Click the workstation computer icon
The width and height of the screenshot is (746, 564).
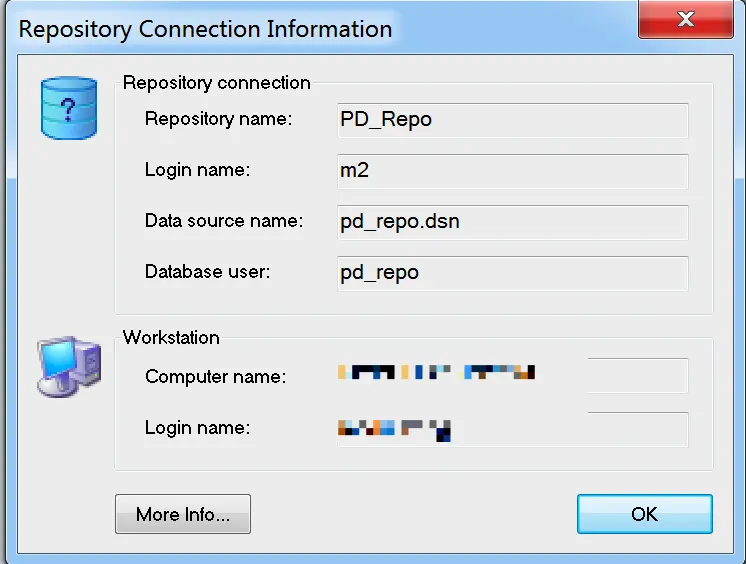click(69, 366)
